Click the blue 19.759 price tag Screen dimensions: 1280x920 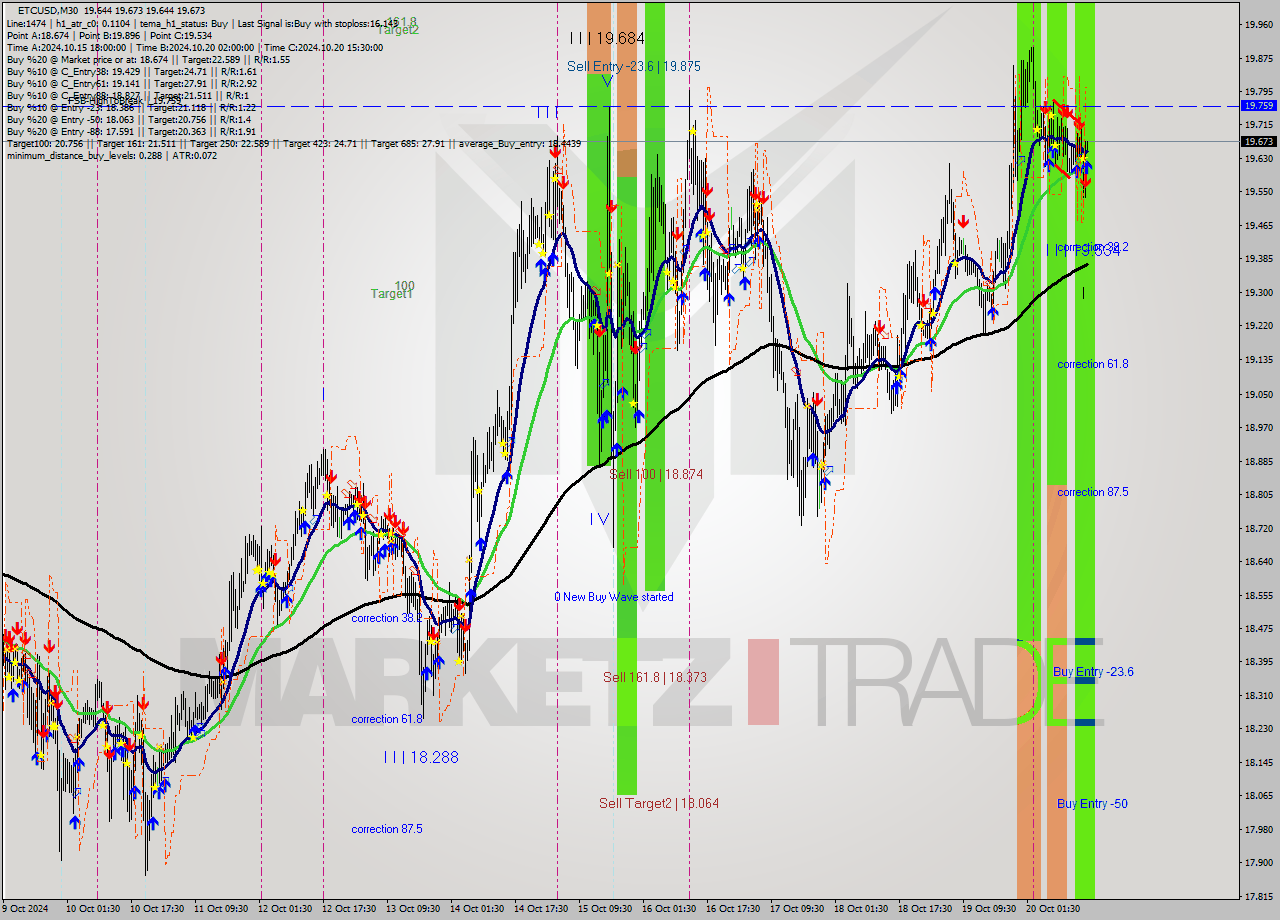point(1258,105)
